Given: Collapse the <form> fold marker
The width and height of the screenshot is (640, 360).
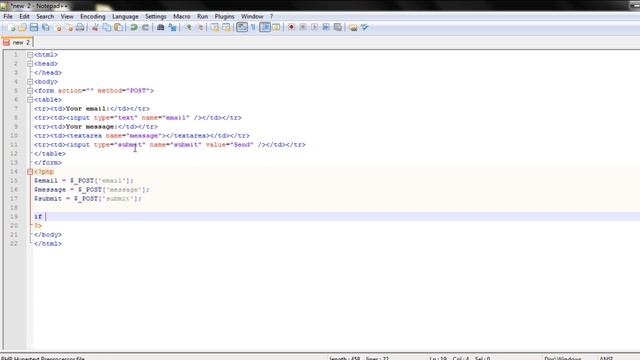Looking at the screenshot, I should (x=30, y=91).
